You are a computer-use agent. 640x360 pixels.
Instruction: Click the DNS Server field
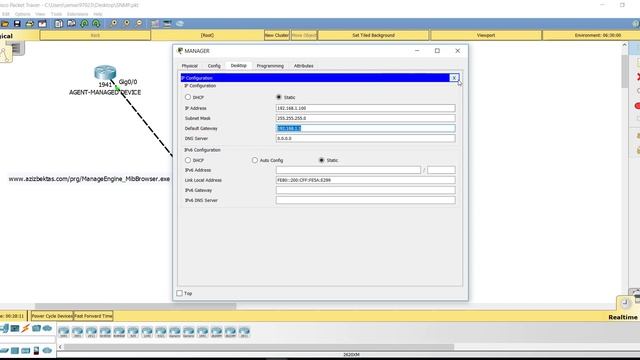coord(365,138)
